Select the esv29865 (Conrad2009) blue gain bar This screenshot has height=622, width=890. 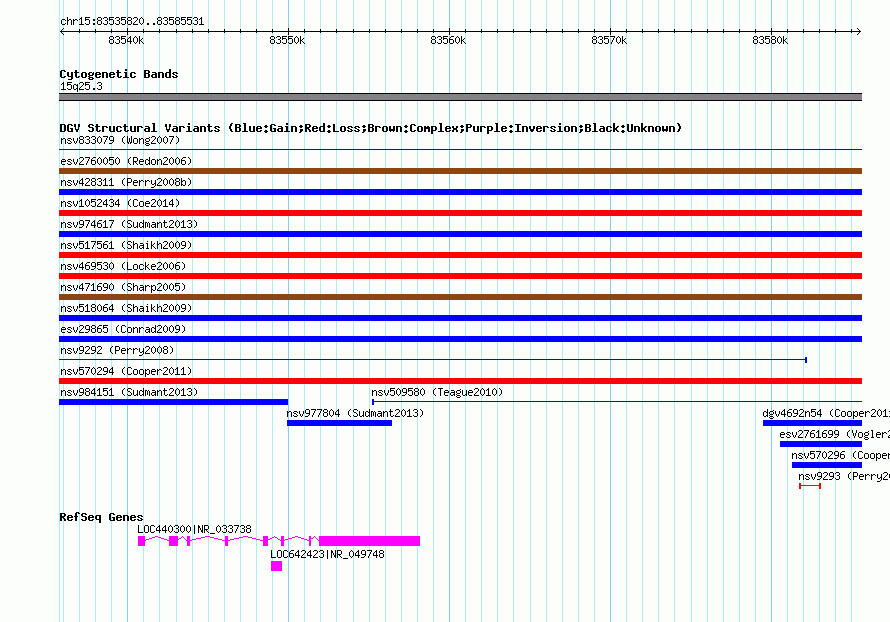(460, 339)
